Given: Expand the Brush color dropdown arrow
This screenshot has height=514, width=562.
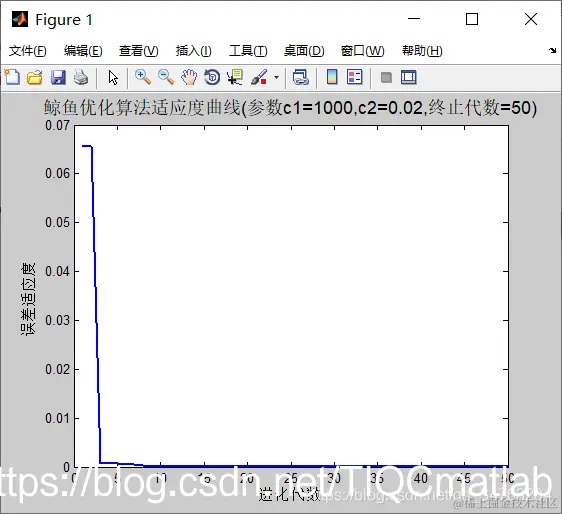Looking at the screenshot, I should (276, 77).
